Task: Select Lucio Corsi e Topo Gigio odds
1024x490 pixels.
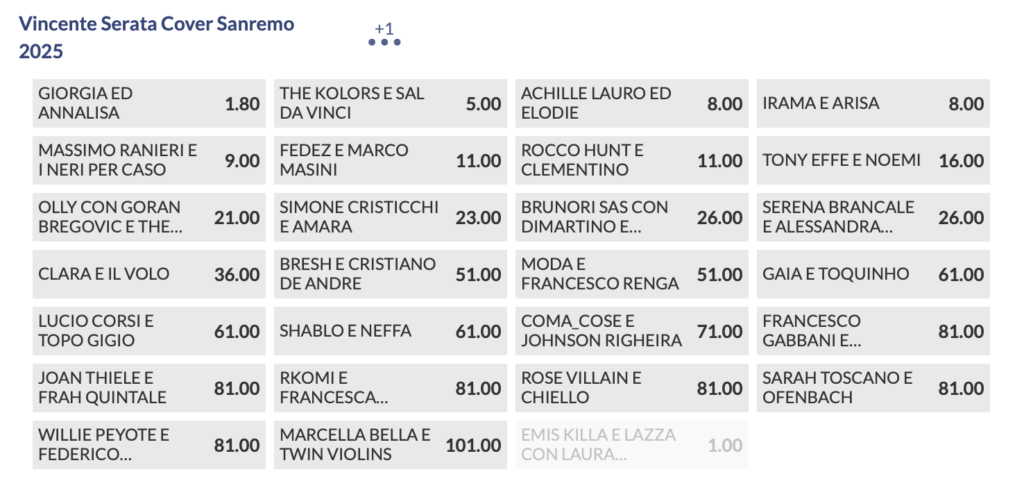Action: tap(149, 331)
